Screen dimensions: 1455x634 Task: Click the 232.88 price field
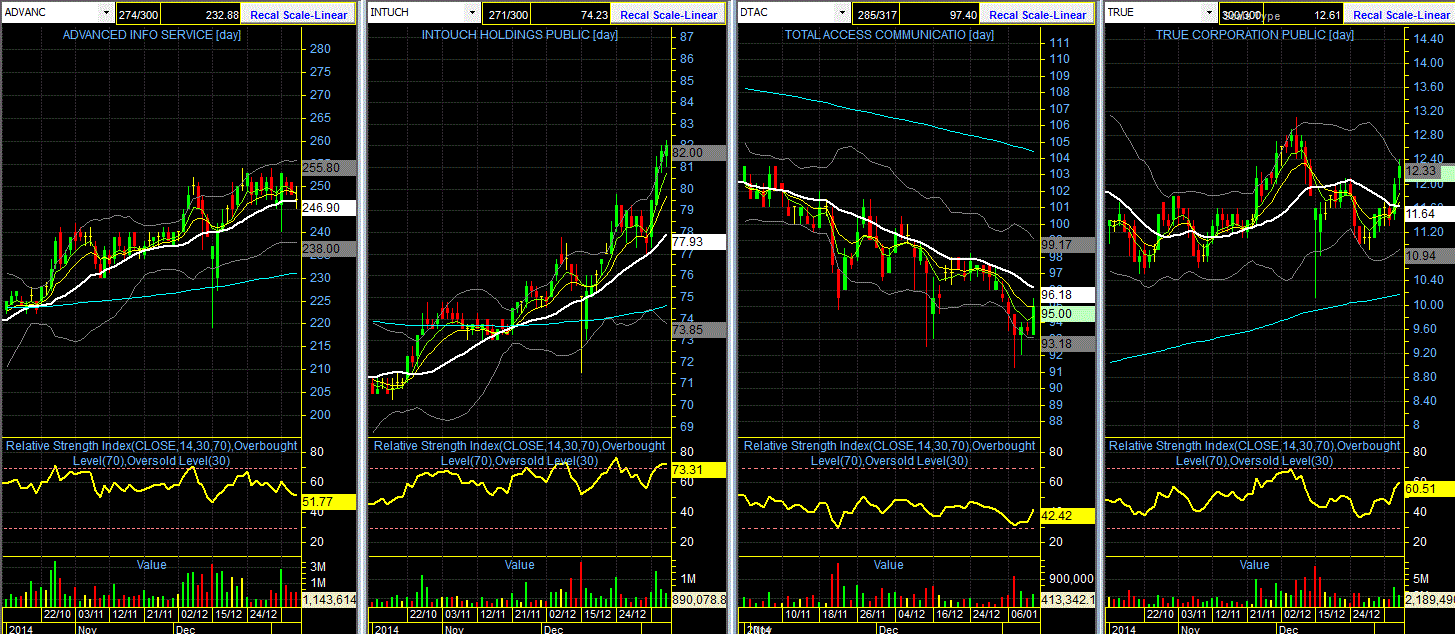(x=201, y=15)
